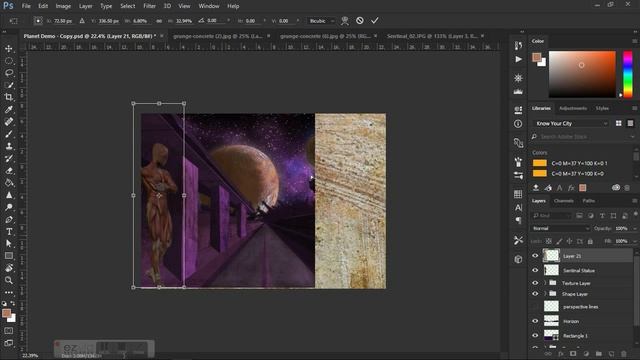640x360 pixels.
Task: Toggle lock transparent pixels in Layers panel
Action: (x=549, y=241)
